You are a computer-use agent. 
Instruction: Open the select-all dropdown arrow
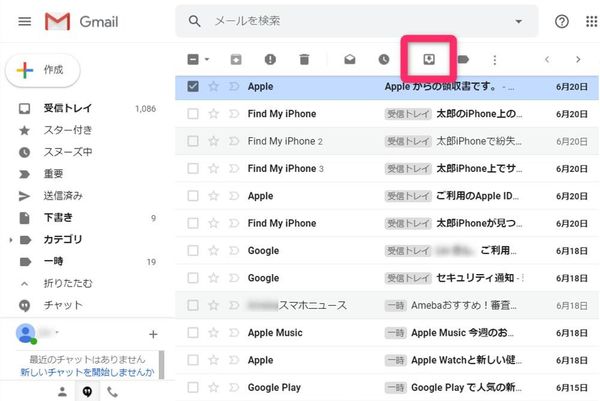pos(207,59)
